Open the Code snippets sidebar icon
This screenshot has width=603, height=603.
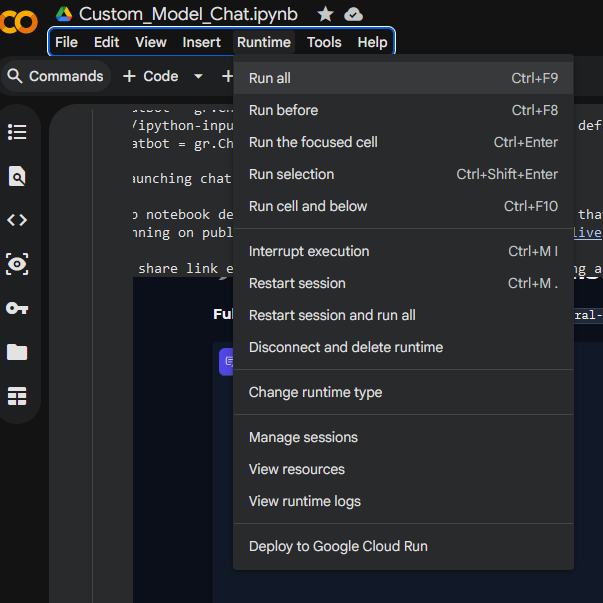coord(17,220)
